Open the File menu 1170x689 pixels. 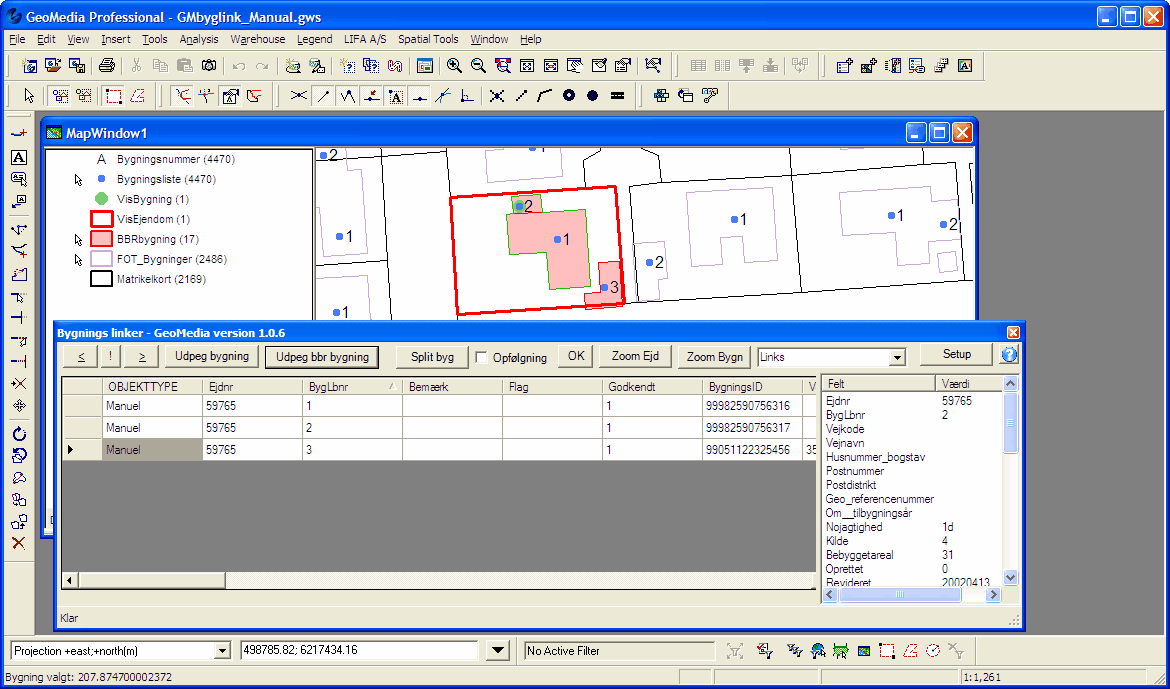click(17, 39)
